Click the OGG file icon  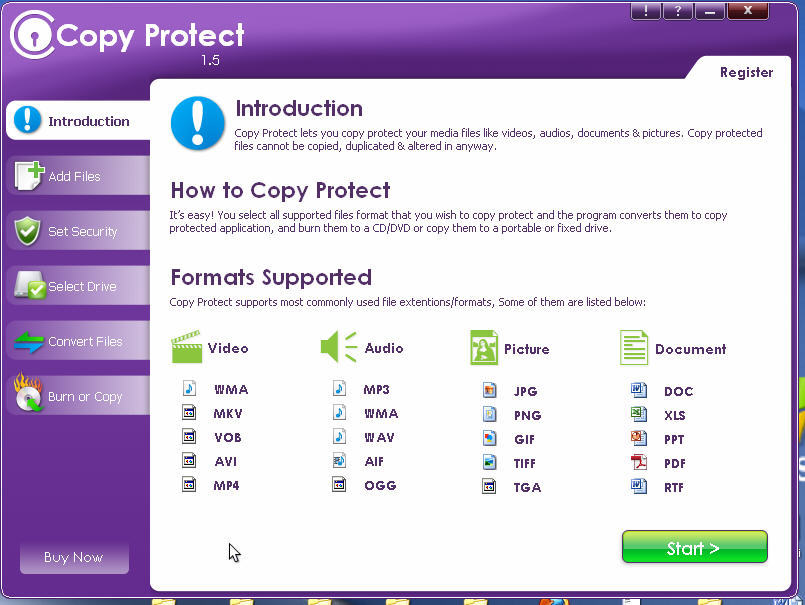point(339,484)
